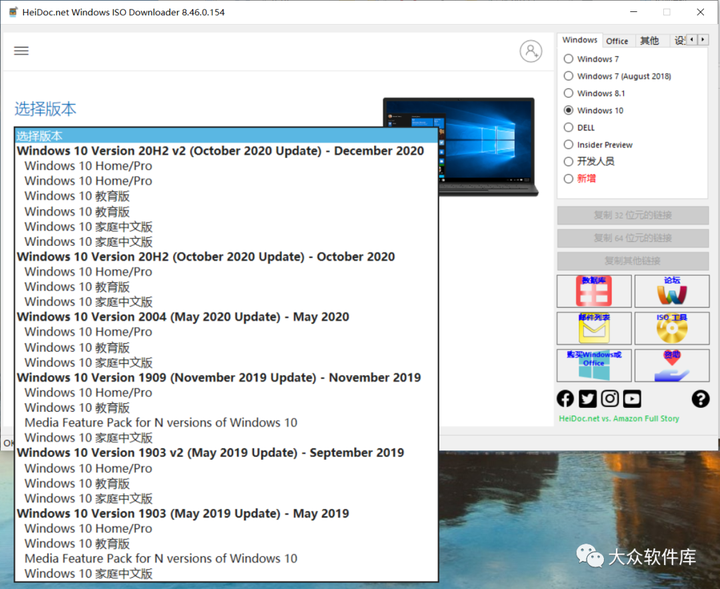Open the ISO 工具 disc icon button

[672, 328]
